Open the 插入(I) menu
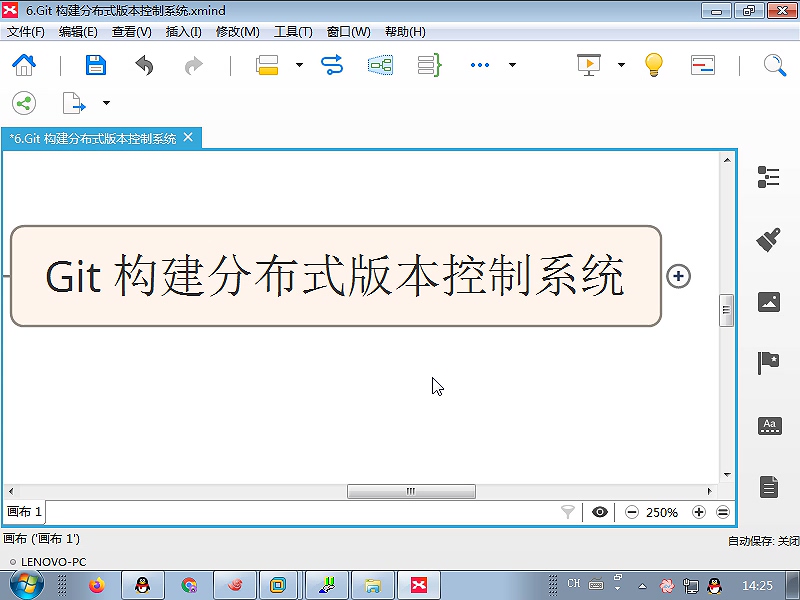 tap(184, 32)
